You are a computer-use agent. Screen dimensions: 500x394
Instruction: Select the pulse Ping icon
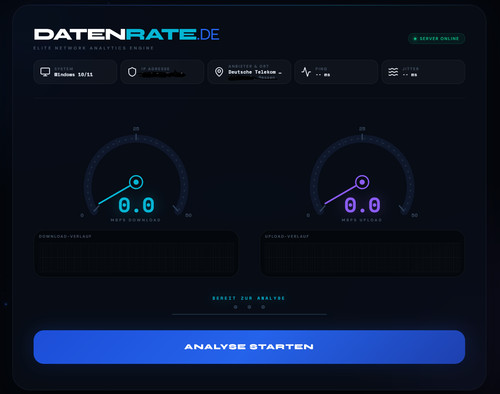pyautogui.click(x=306, y=72)
